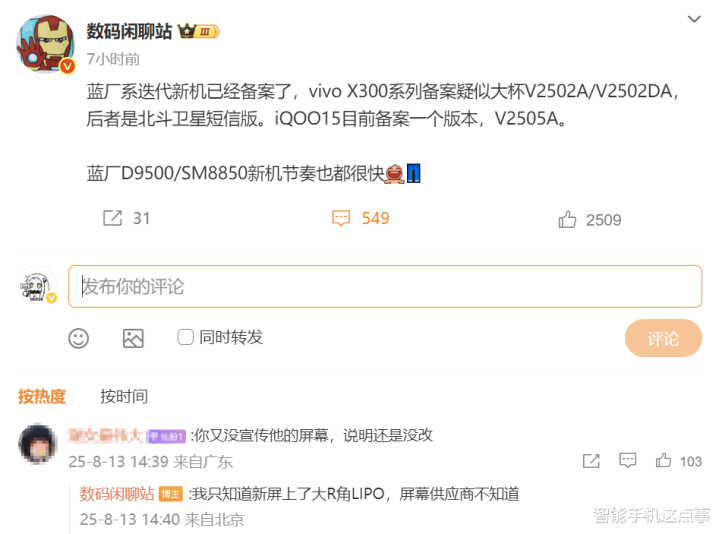Click your own avatar beside the comment box
This screenshot has height=534, width=719.
pos(38,286)
